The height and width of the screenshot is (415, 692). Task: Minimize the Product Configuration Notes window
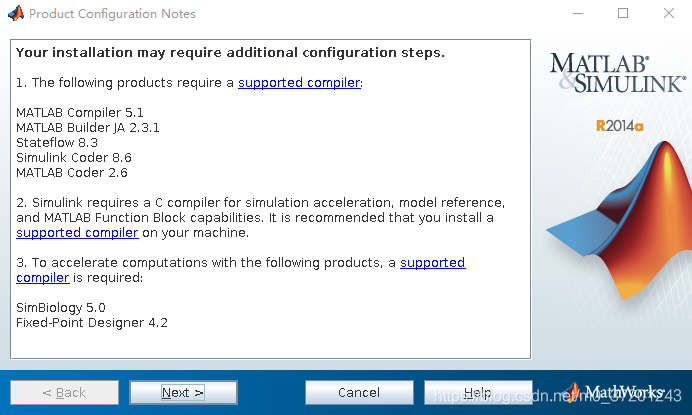(578, 14)
